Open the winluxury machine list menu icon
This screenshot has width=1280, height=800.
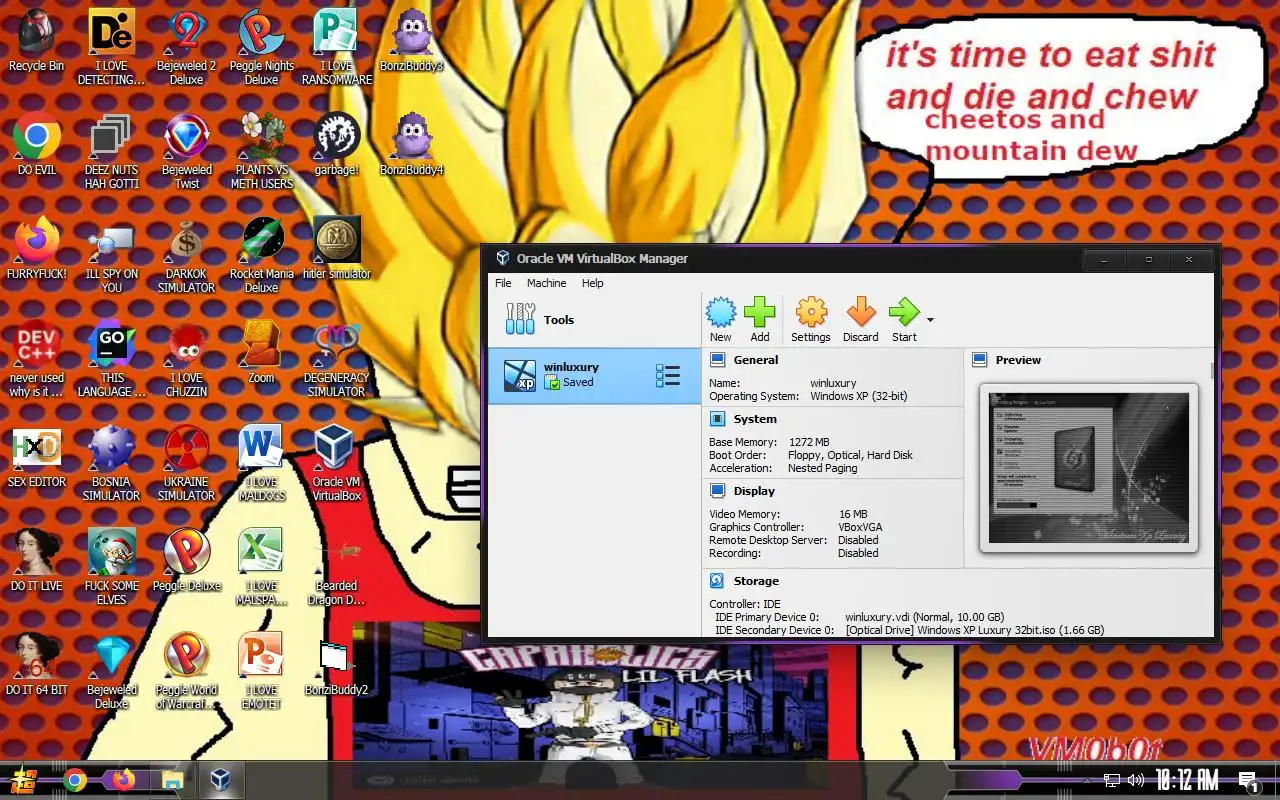click(668, 375)
